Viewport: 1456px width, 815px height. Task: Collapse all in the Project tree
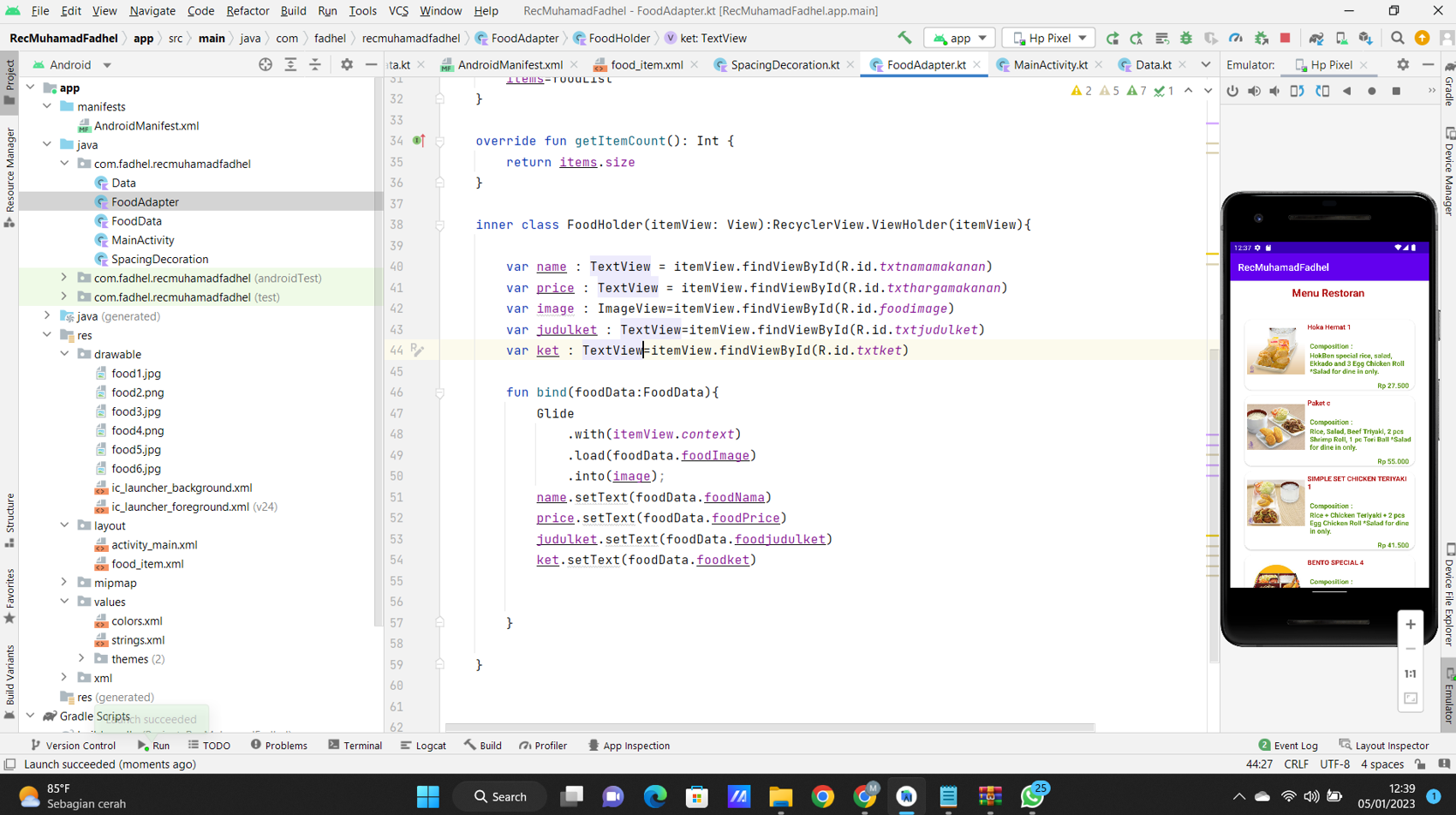point(315,64)
